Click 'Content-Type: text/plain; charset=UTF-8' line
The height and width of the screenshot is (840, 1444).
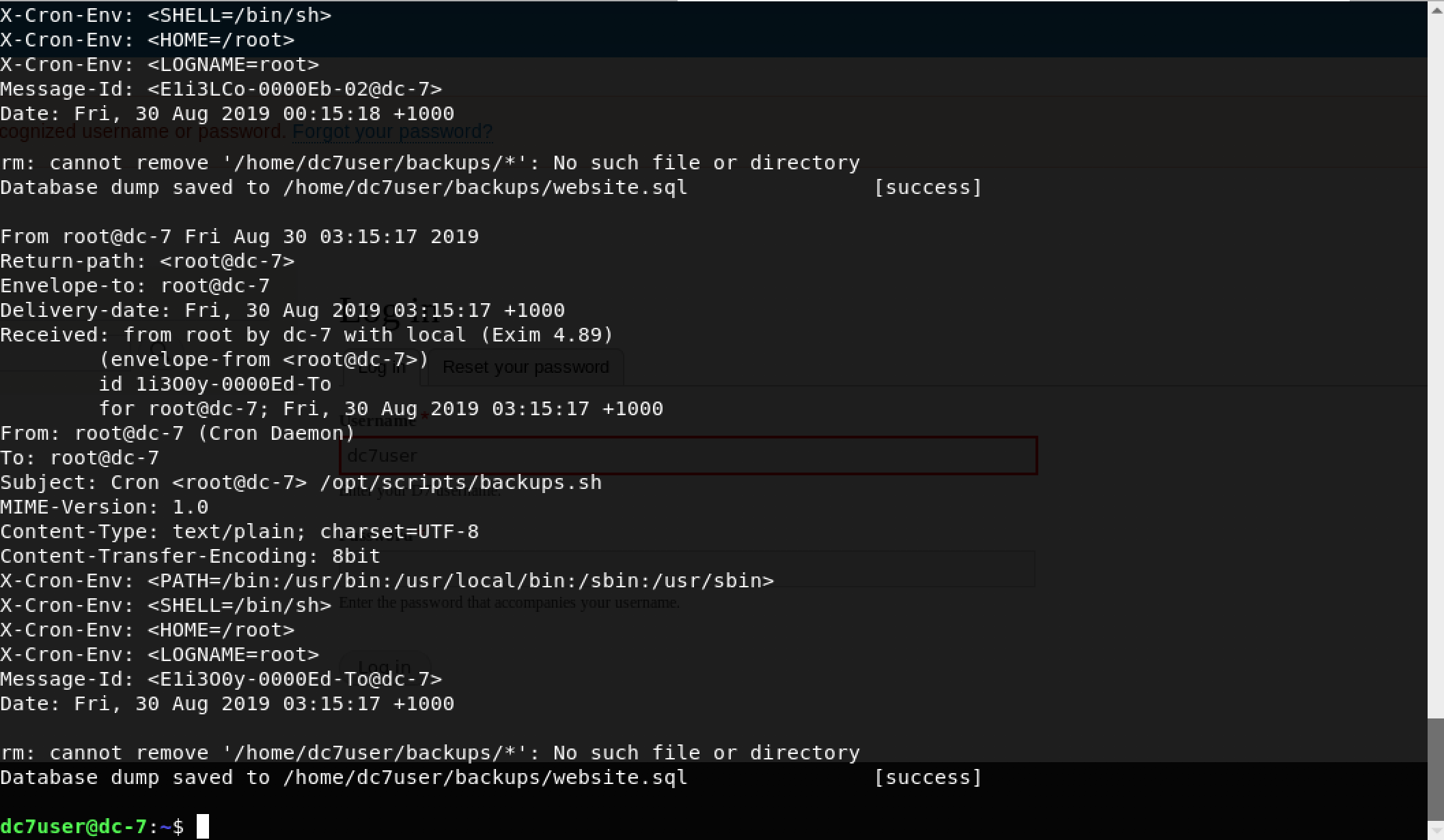point(240,531)
